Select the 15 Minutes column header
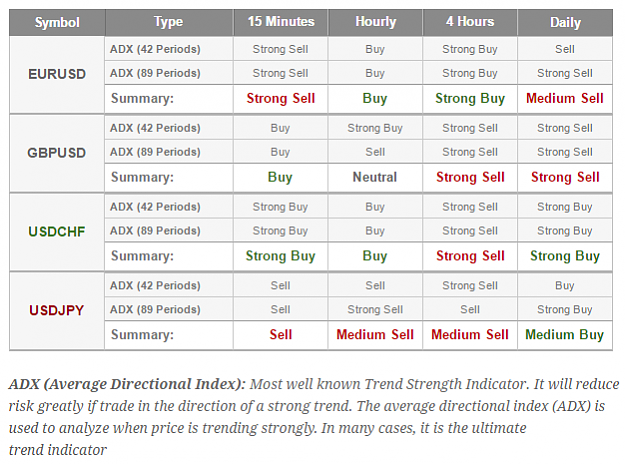Image resolution: width=625 pixels, height=464 pixels. (x=281, y=22)
